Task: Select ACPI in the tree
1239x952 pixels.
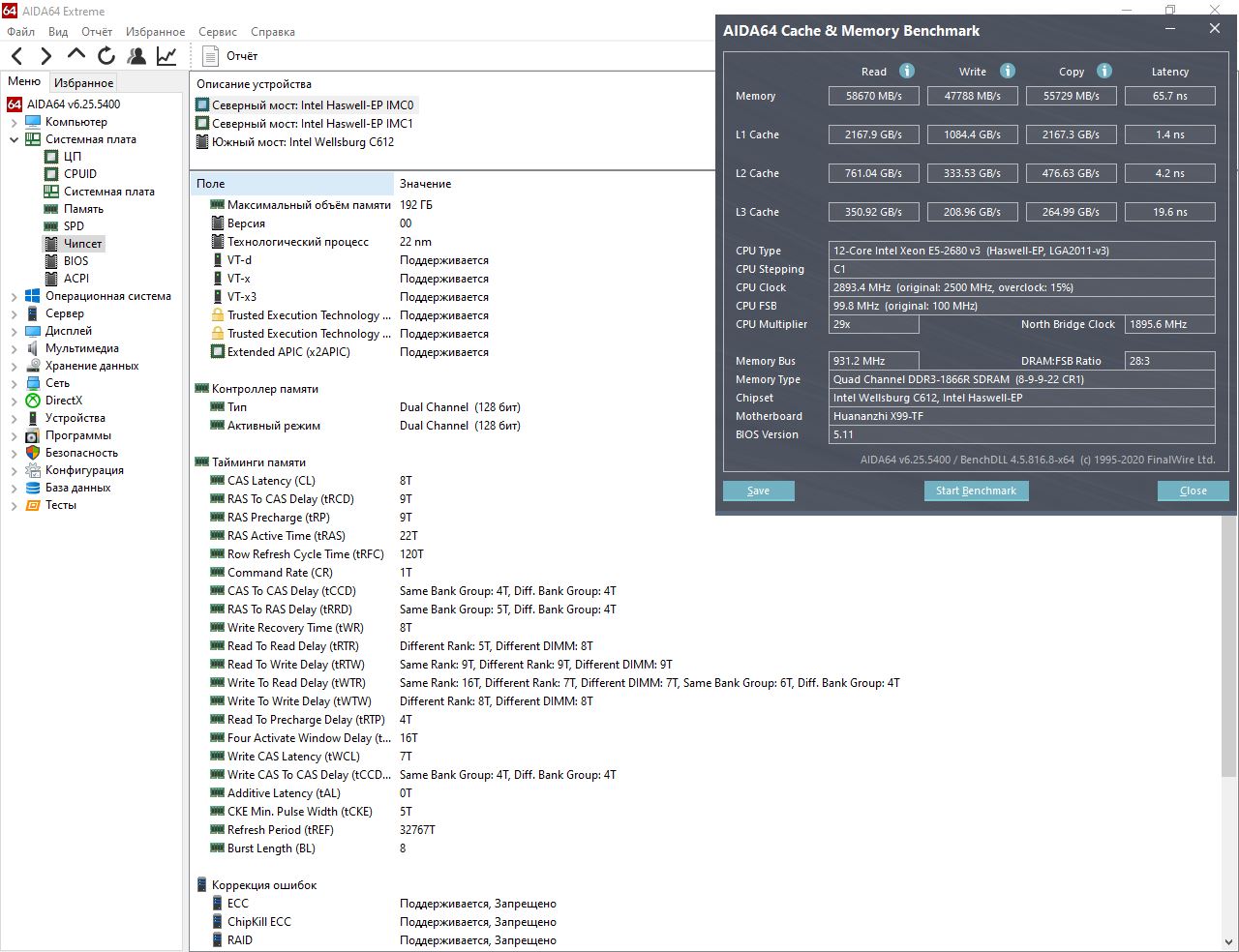Action: [x=76, y=279]
